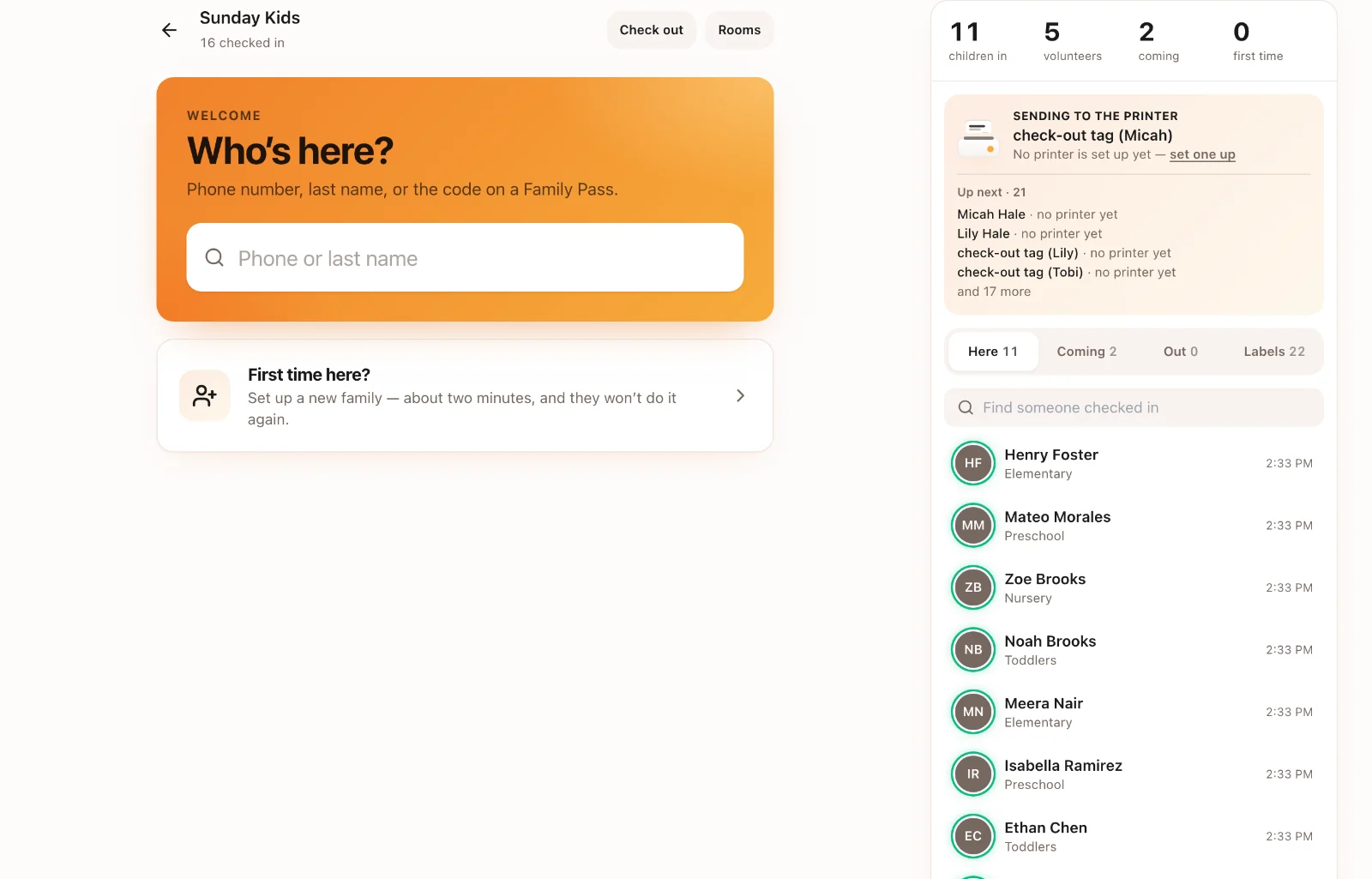Click the 2 coming stat

tap(1158, 41)
